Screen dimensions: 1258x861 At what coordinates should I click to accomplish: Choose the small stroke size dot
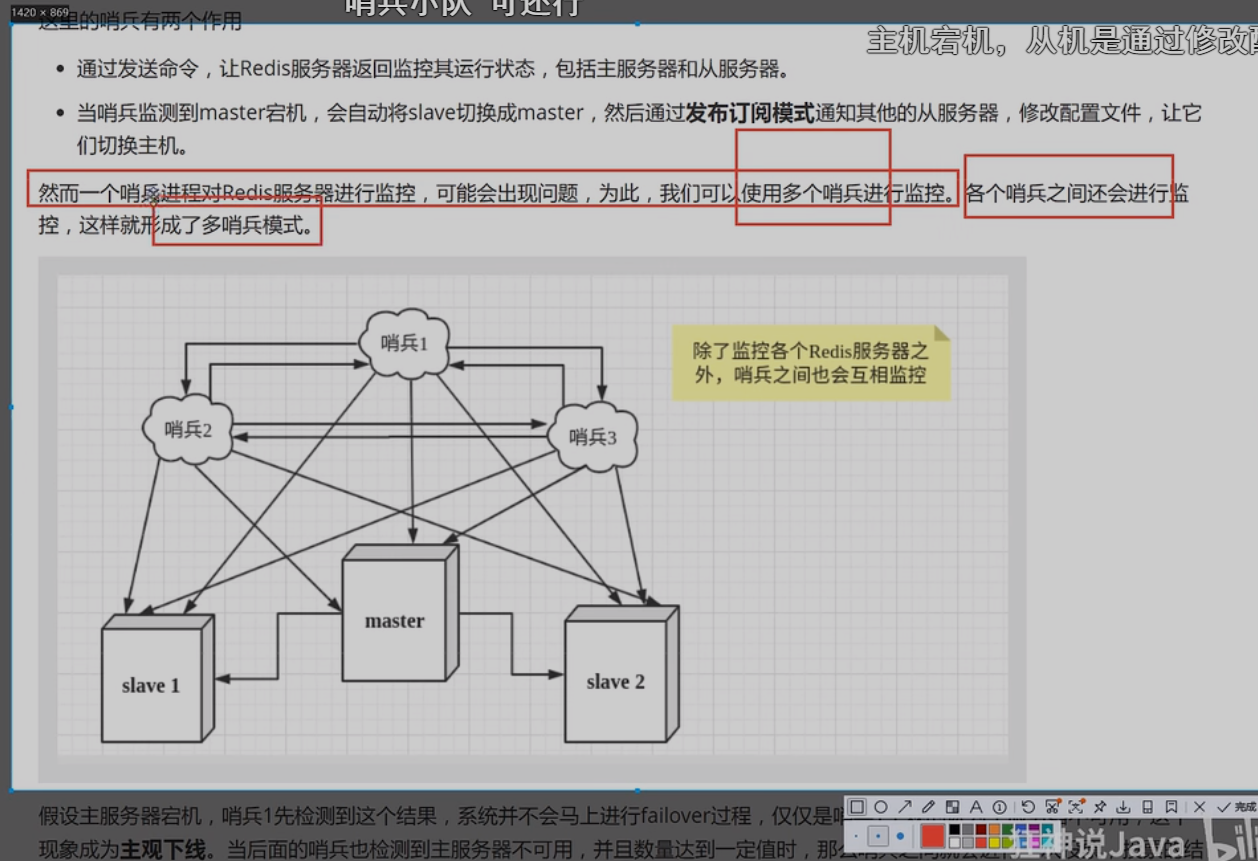pos(856,836)
